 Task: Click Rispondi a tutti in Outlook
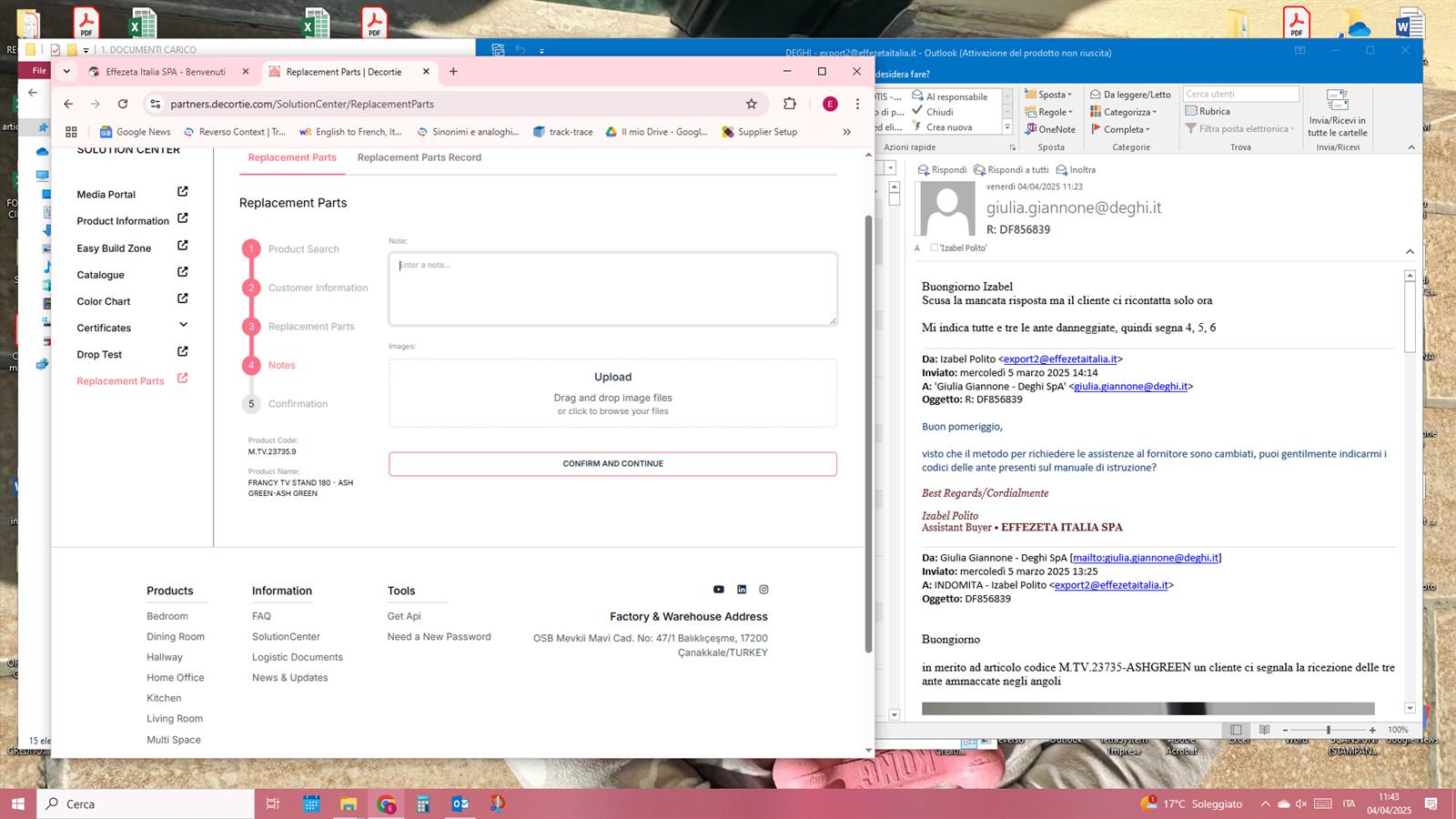(x=1011, y=170)
